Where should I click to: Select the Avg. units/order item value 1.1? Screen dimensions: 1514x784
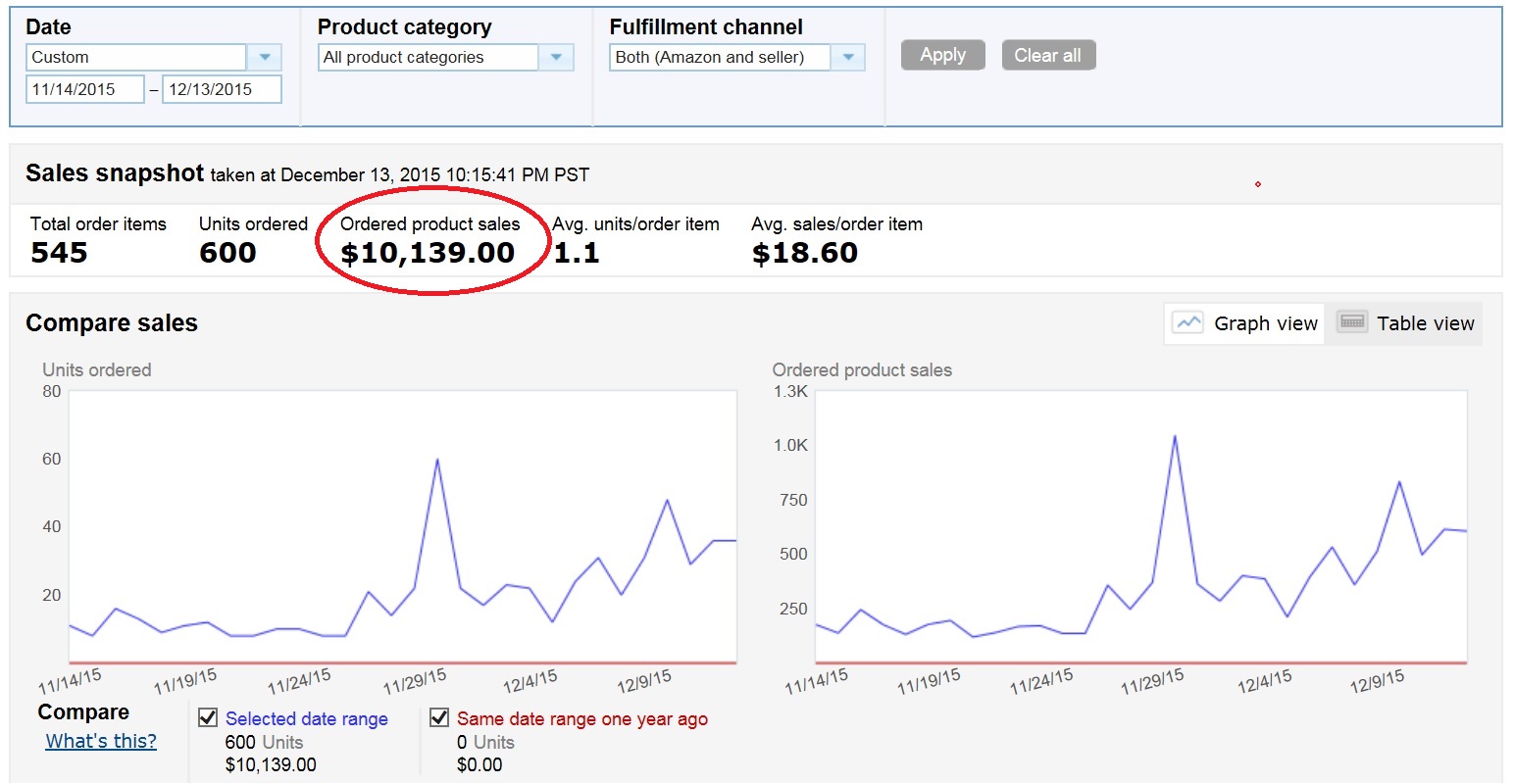[x=576, y=253]
